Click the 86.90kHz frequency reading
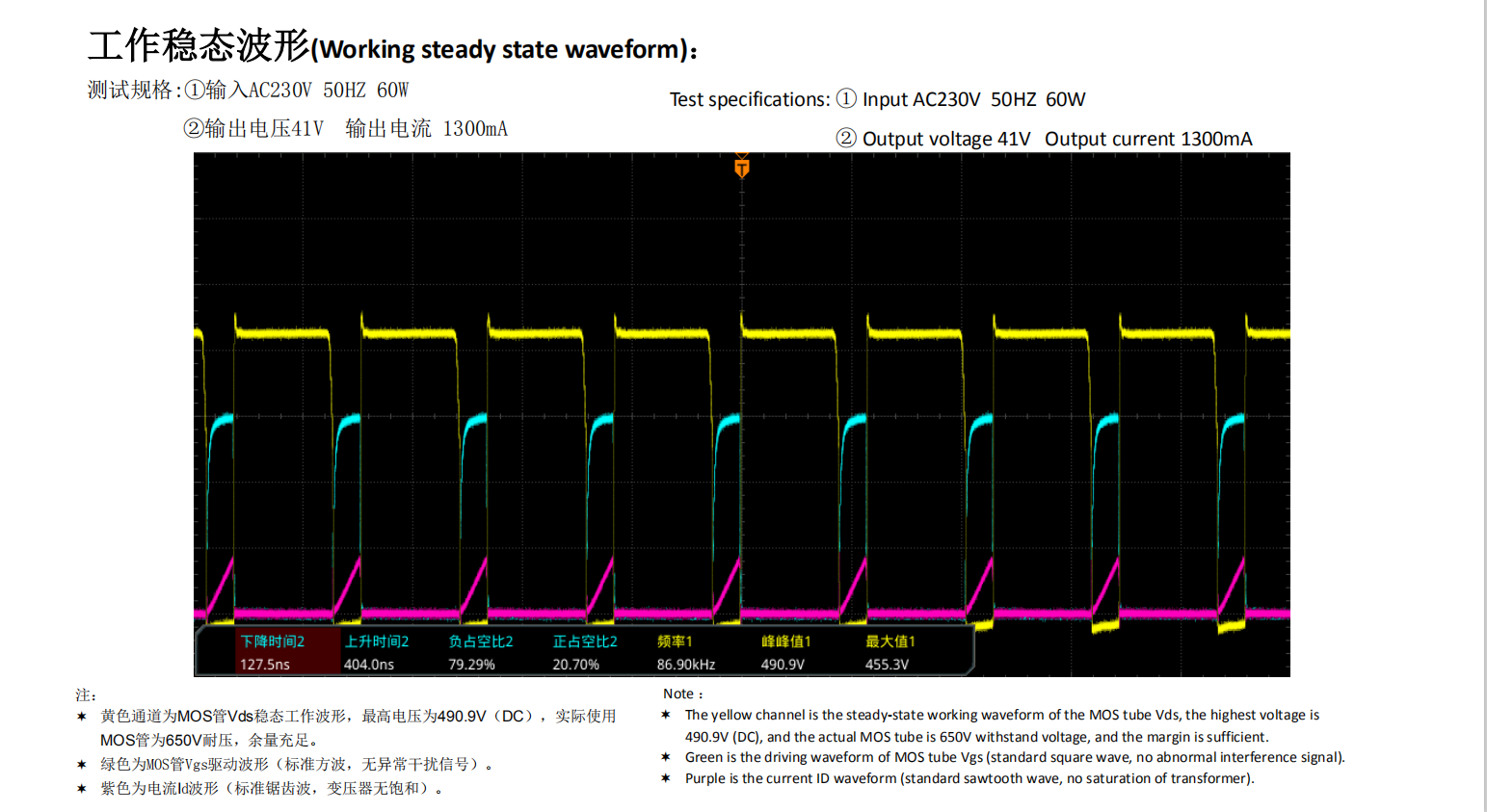This screenshot has width=1487, height=812. click(685, 665)
